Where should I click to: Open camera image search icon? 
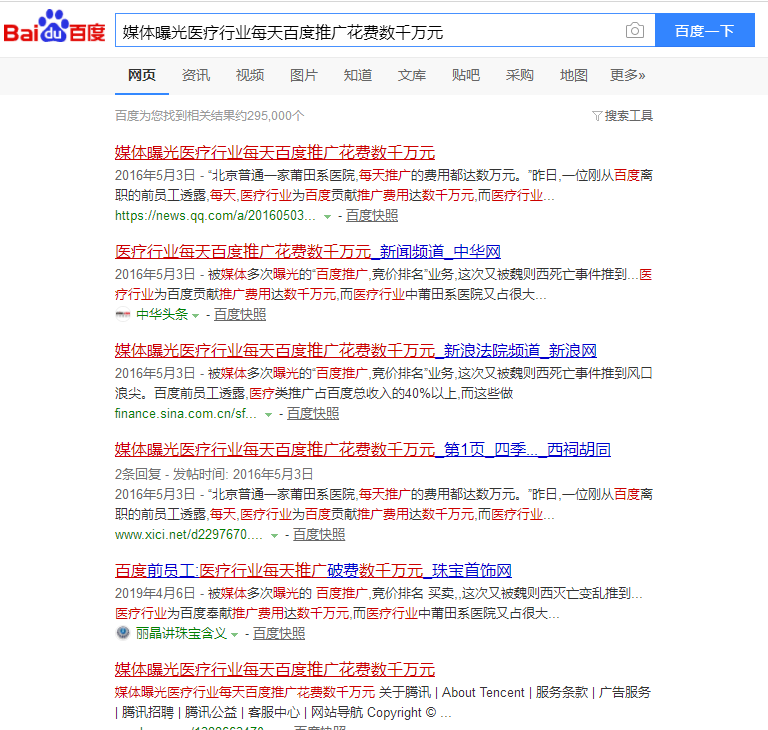[x=634, y=31]
